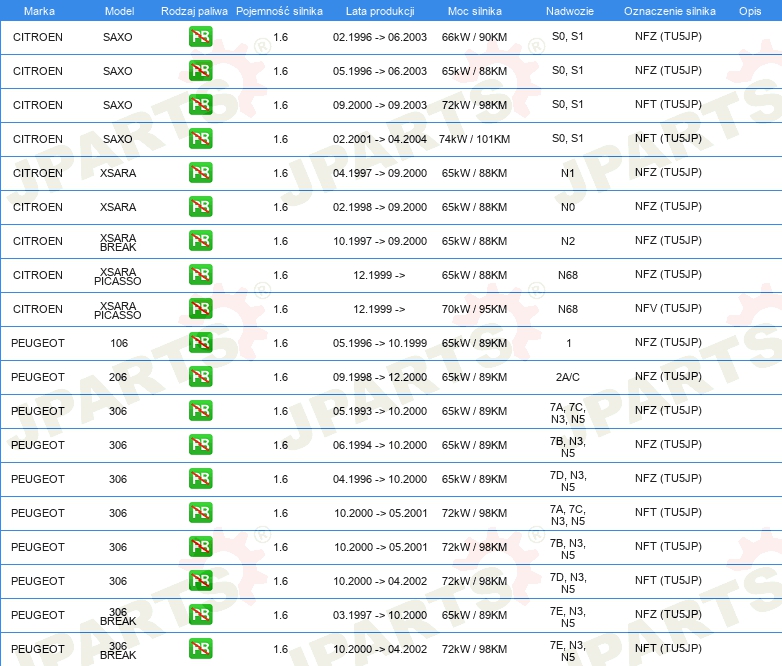Click the fuel icon for Xsara with body N1
This screenshot has width=782, height=666.
tap(200, 173)
